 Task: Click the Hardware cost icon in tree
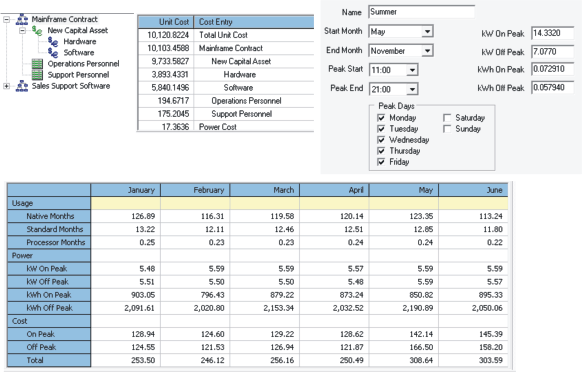pos(53,42)
